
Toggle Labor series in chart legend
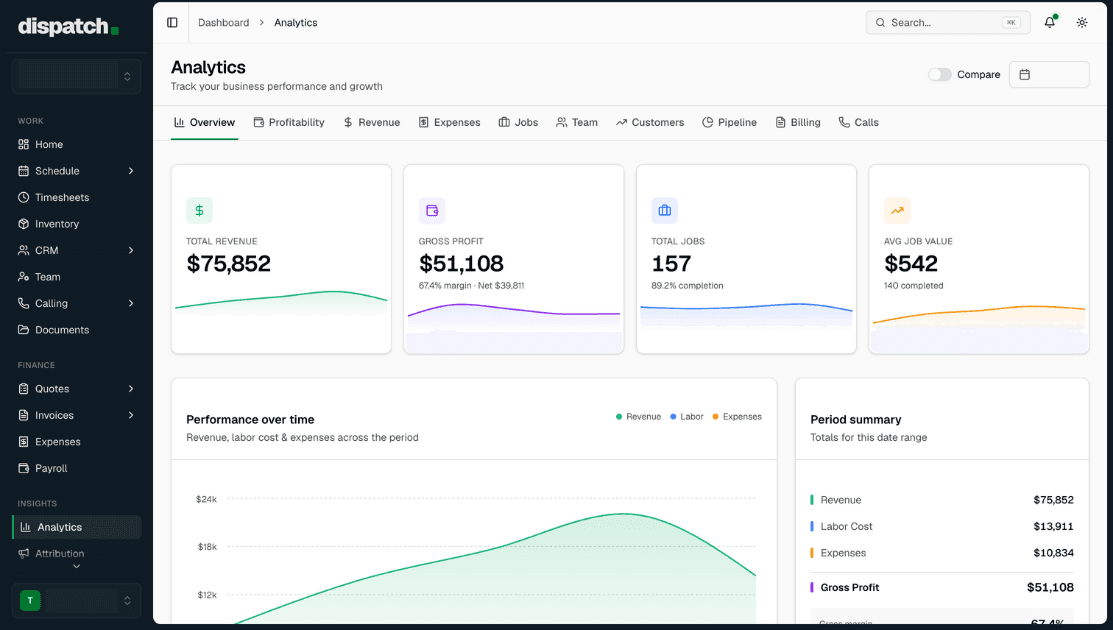[686, 416]
